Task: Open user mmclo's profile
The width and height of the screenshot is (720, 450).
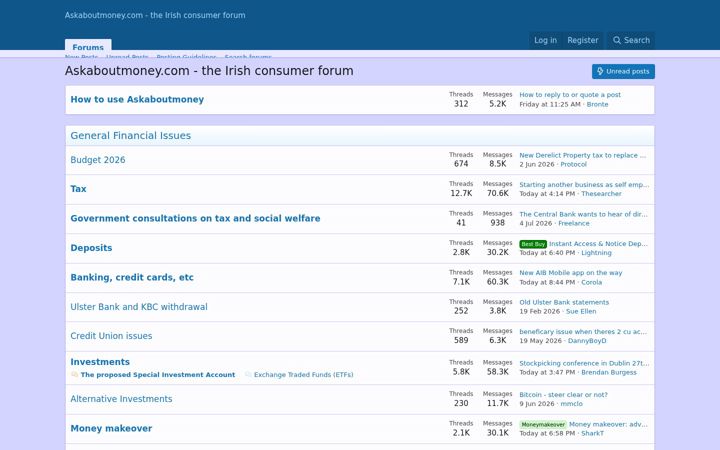Action: click(571, 404)
